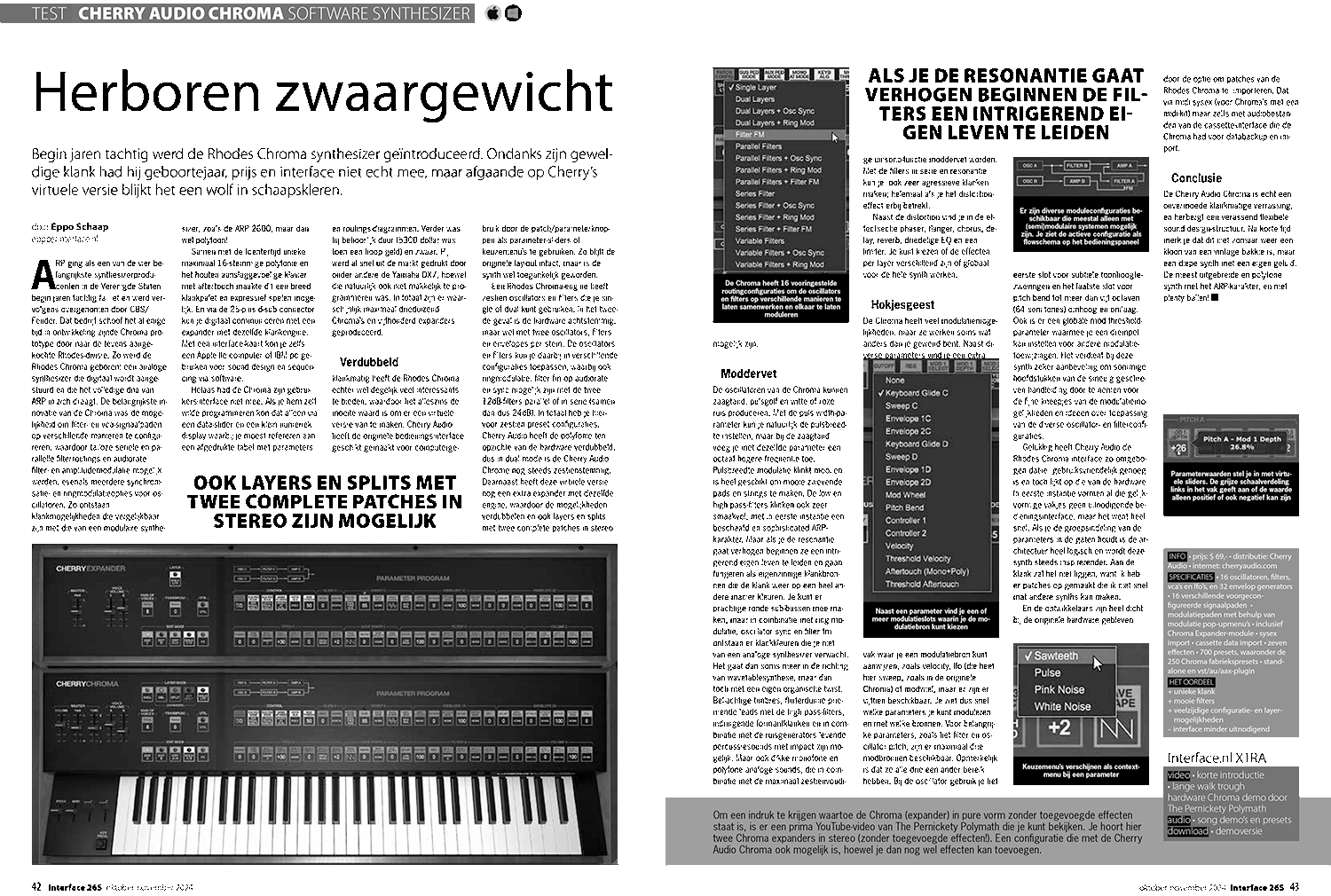
Task: Click the video label in X1RA box
Action: (x=1177, y=774)
